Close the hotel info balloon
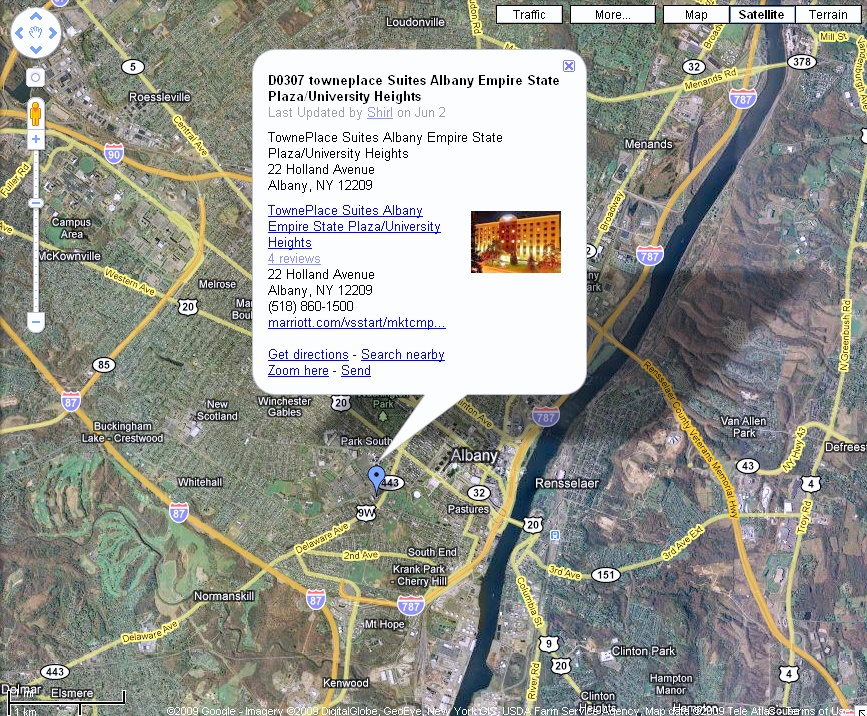Screen dimensions: 867x716 569,66
